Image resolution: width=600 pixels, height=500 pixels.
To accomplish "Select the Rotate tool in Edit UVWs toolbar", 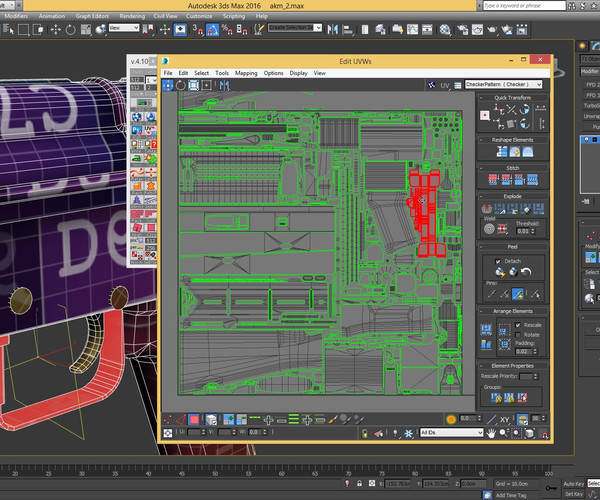I will point(180,86).
